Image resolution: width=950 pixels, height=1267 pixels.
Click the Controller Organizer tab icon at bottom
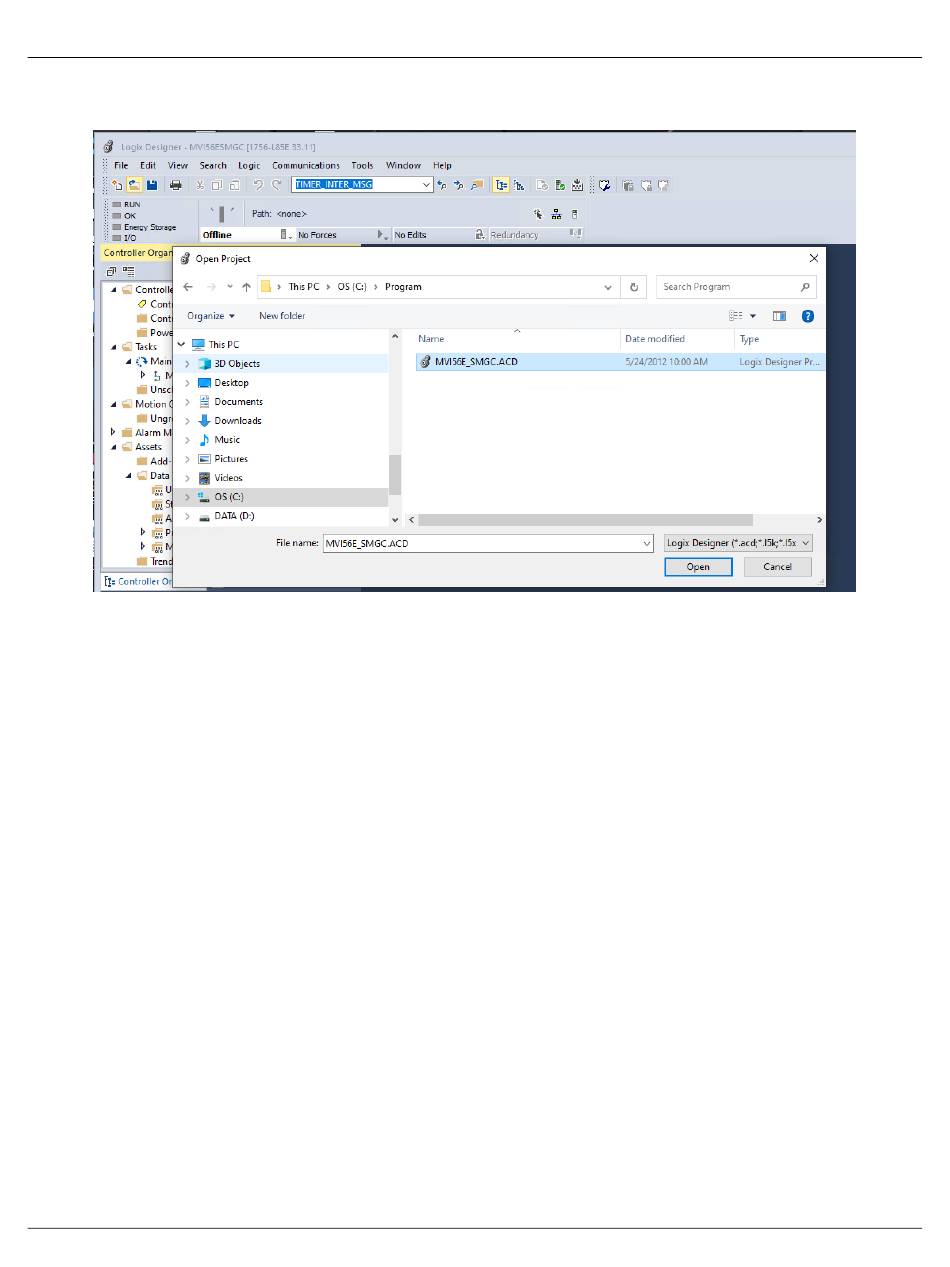pos(110,581)
